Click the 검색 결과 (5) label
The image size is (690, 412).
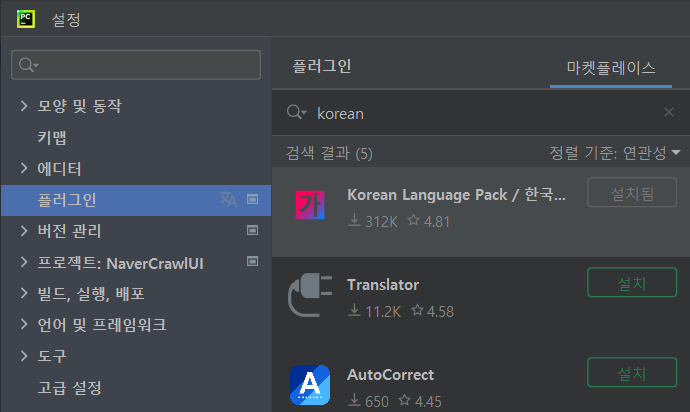pos(329,154)
